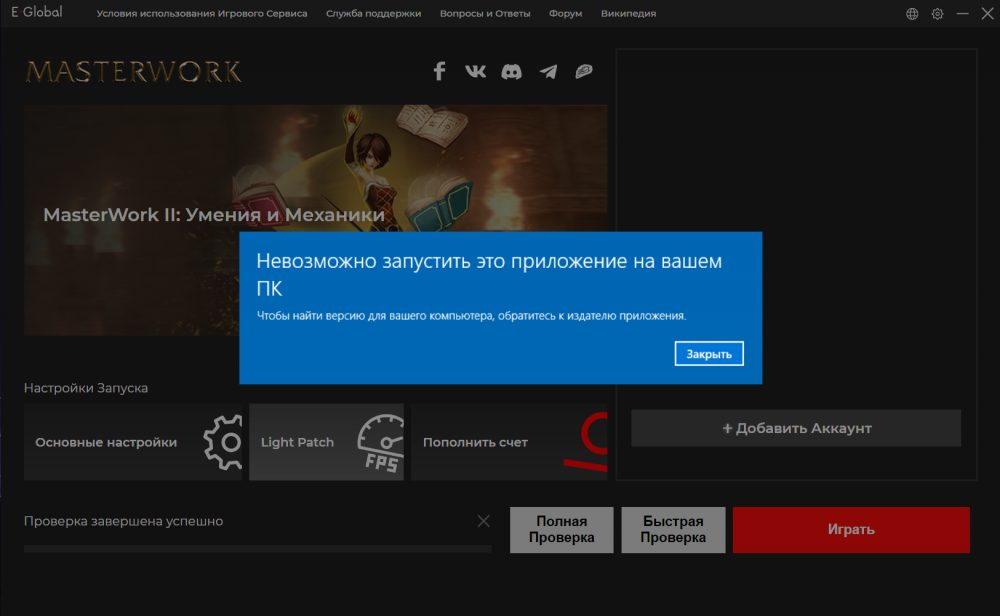Open the Форум link
1000x616 pixels.
pyautogui.click(x=566, y=14)
